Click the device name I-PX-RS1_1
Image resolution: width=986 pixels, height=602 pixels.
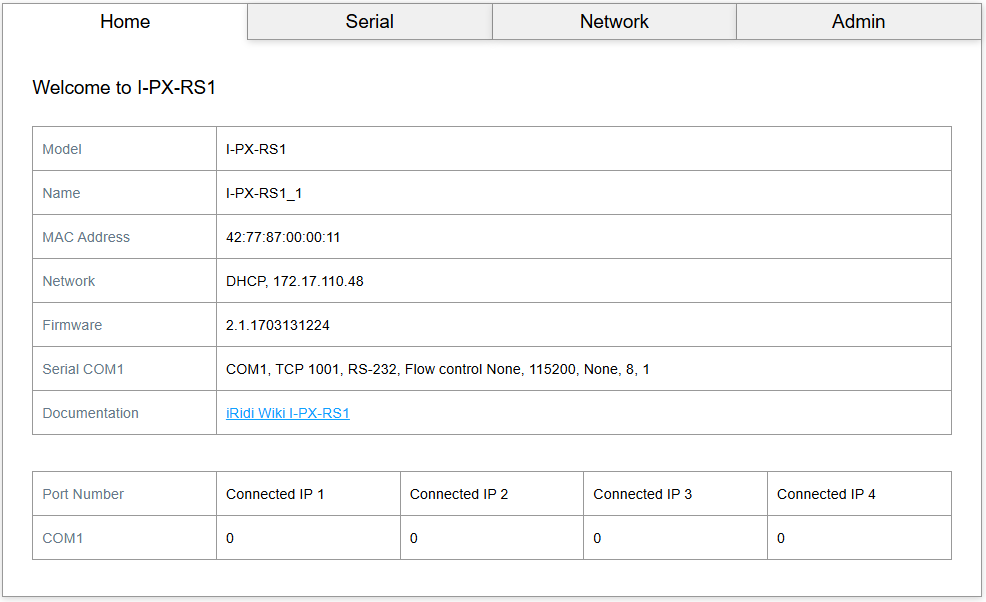[x=264, y=193]
